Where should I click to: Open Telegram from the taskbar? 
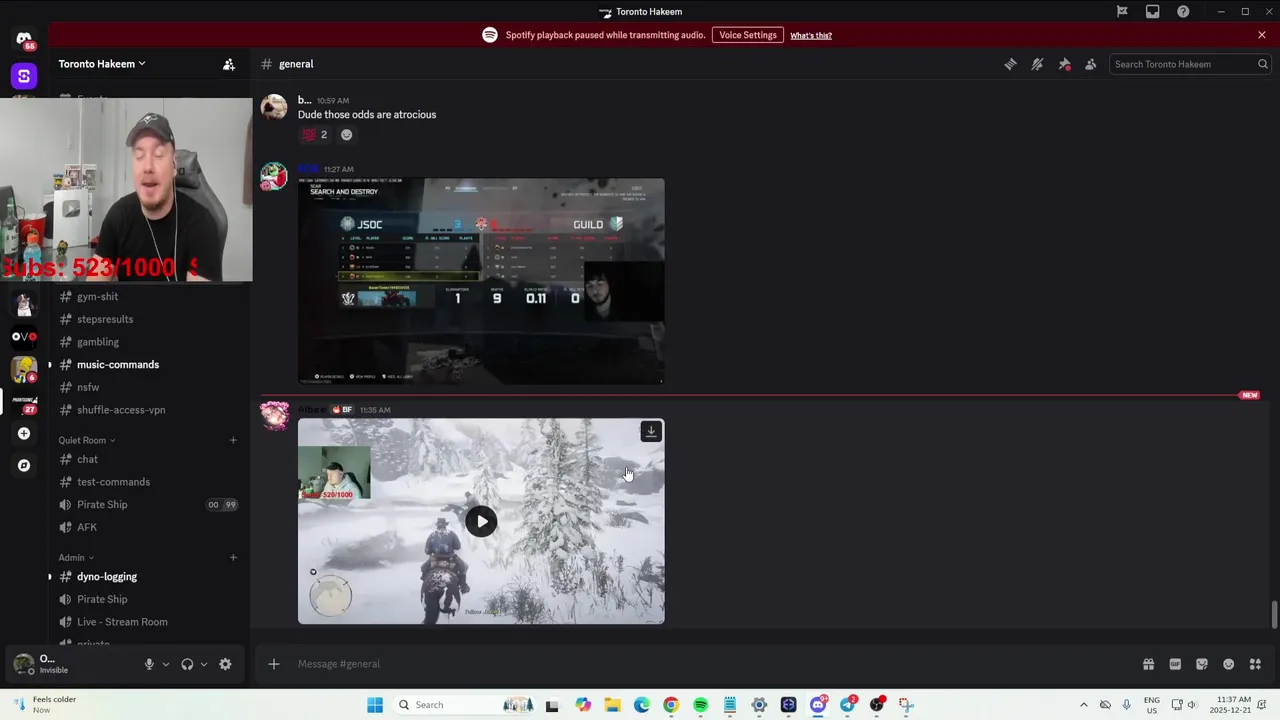pyautogui.click(x=847, y=705)
